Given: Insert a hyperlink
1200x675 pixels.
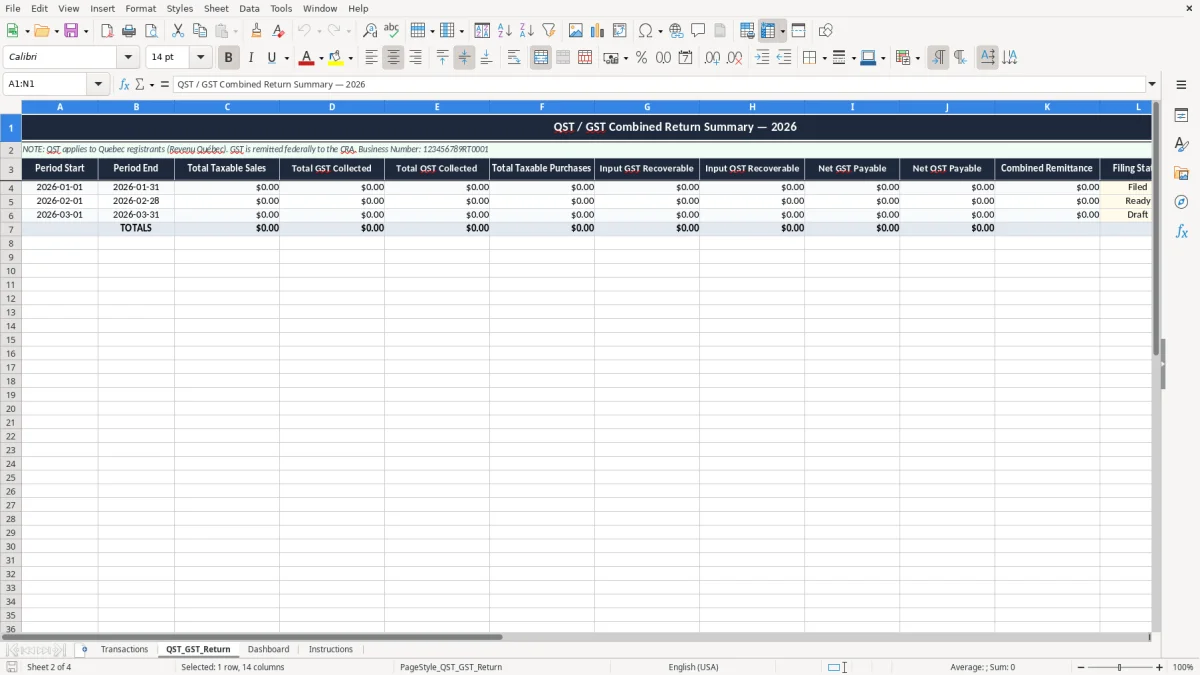Looking at the screenshot, I should [x=677, y=31].
